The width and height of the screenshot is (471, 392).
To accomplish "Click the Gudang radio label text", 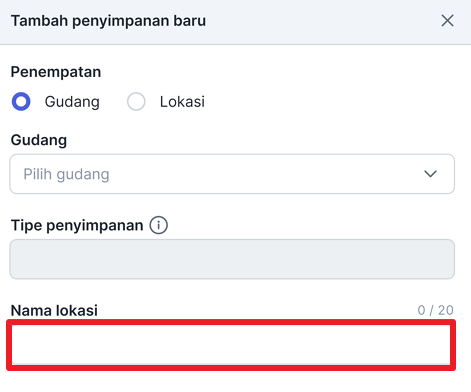I will (72, 102).
